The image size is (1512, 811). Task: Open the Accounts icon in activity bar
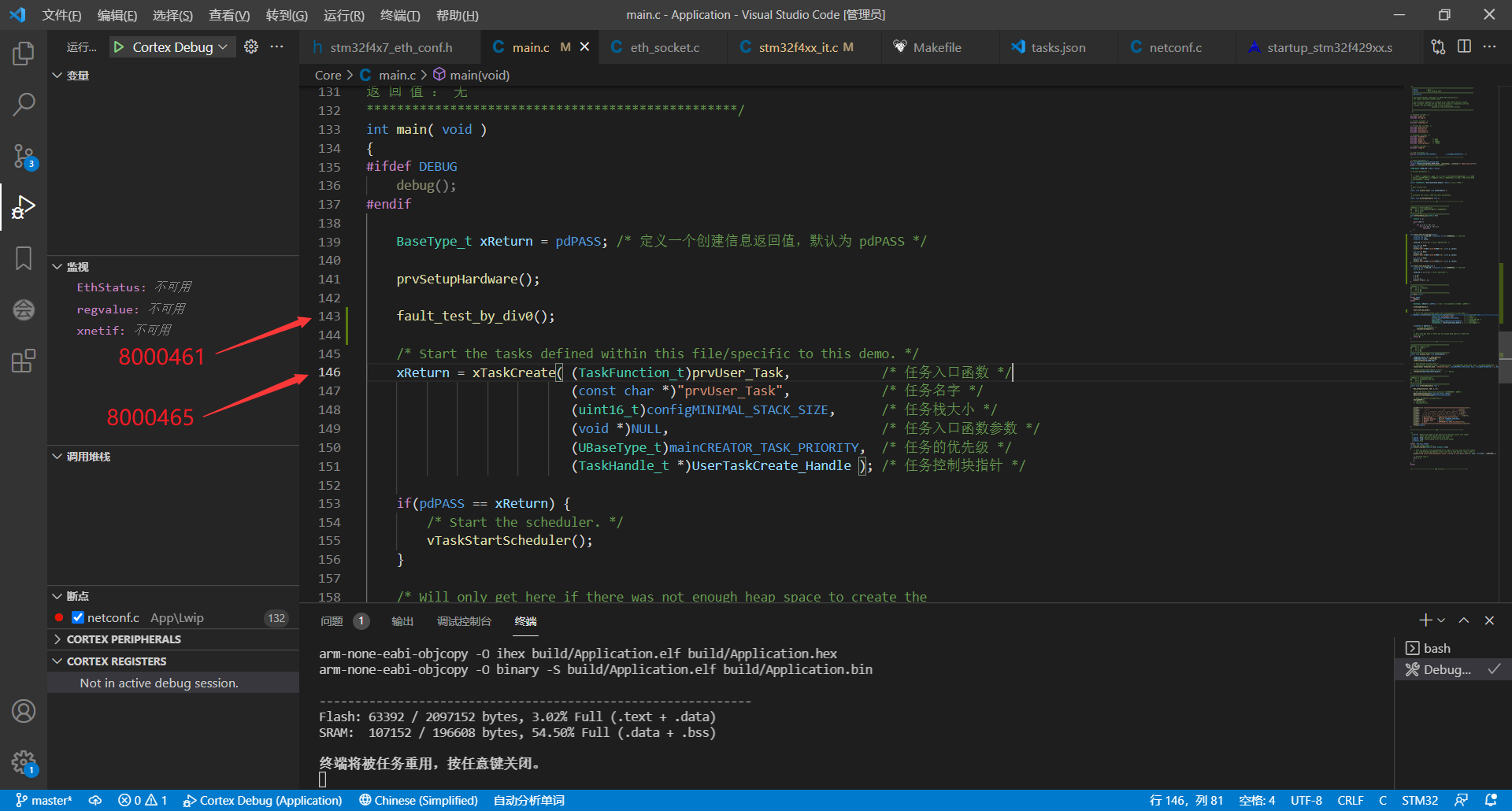pyautogui.click(x=24, y=711)
